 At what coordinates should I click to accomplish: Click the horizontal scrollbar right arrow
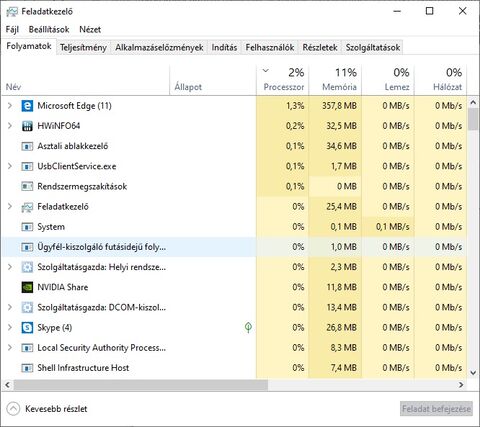[461, 385]
